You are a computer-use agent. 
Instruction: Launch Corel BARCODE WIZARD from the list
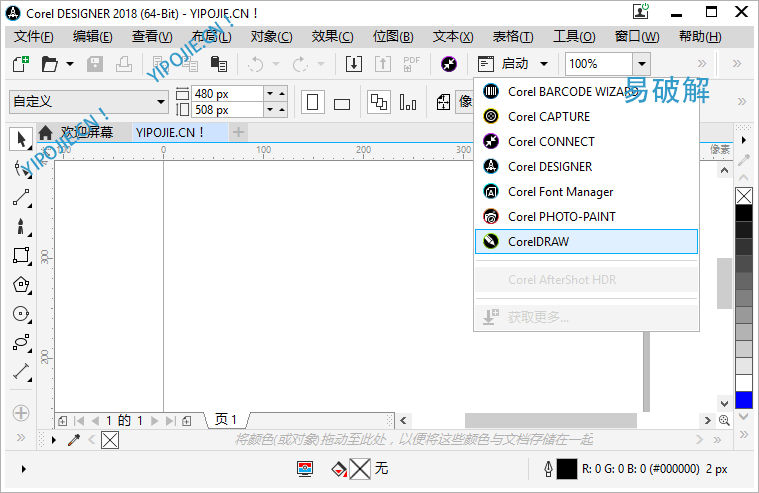pos(586,92)
